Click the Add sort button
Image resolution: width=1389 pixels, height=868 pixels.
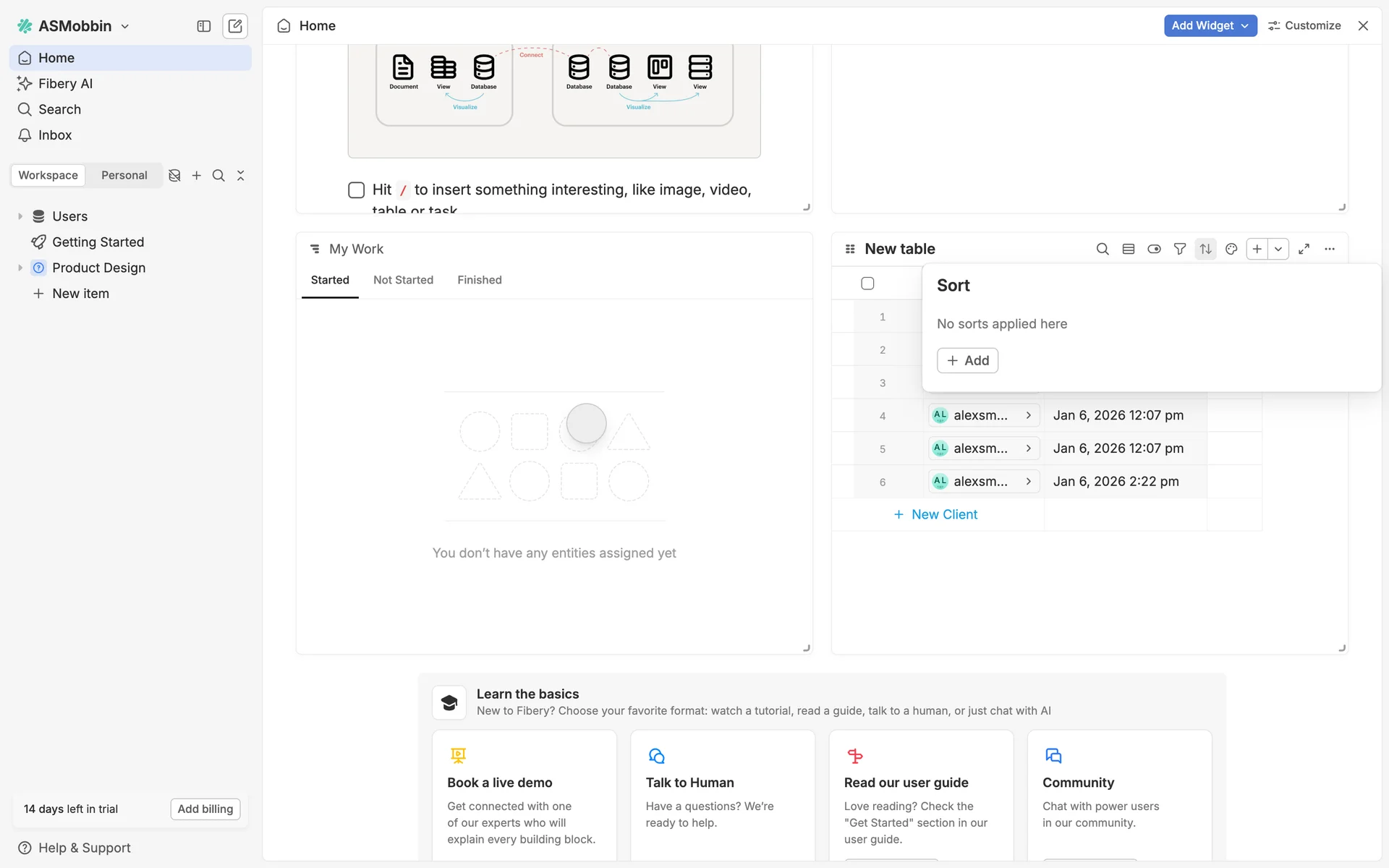(x=967, y=360)
